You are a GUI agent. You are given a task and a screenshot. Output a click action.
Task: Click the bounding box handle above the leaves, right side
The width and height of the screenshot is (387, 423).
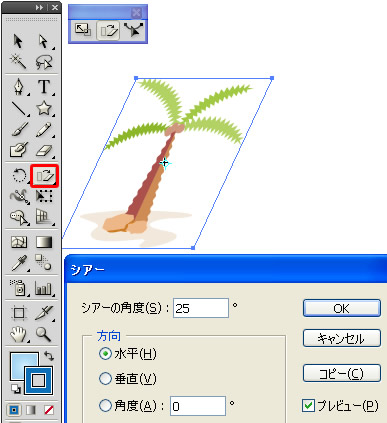coord(272,78)
